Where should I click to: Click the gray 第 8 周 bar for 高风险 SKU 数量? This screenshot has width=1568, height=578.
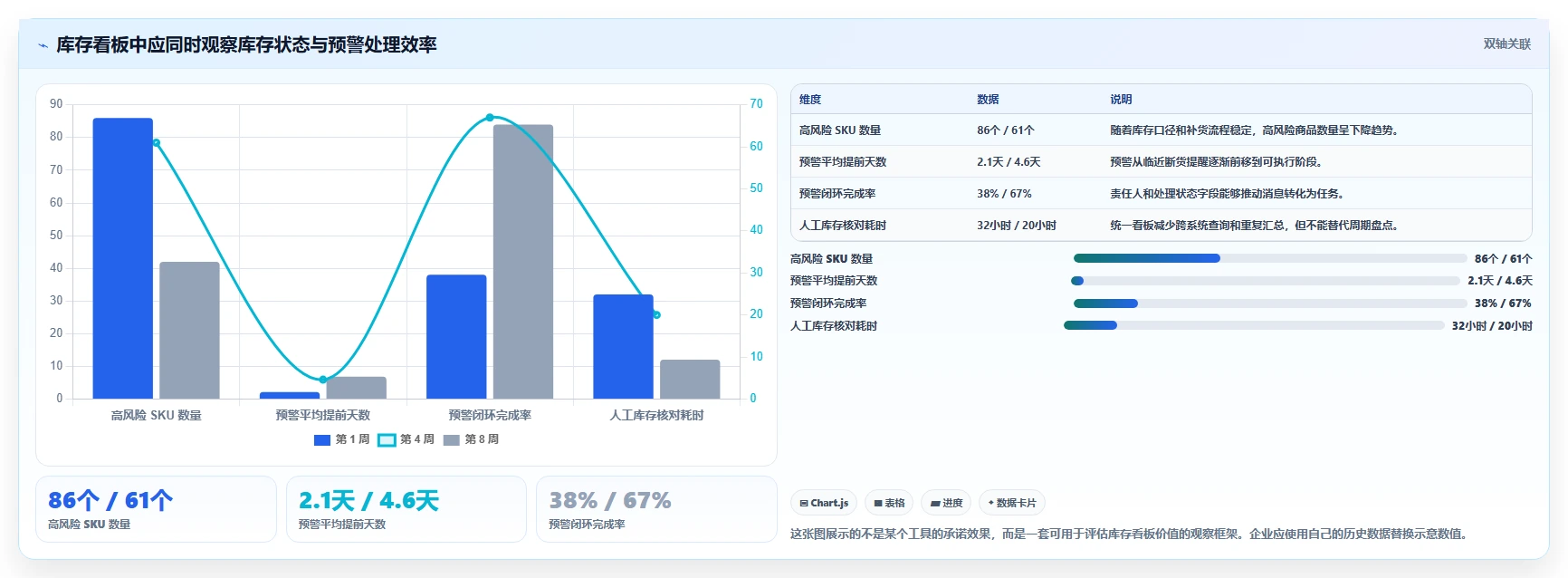tap(189, 330)
